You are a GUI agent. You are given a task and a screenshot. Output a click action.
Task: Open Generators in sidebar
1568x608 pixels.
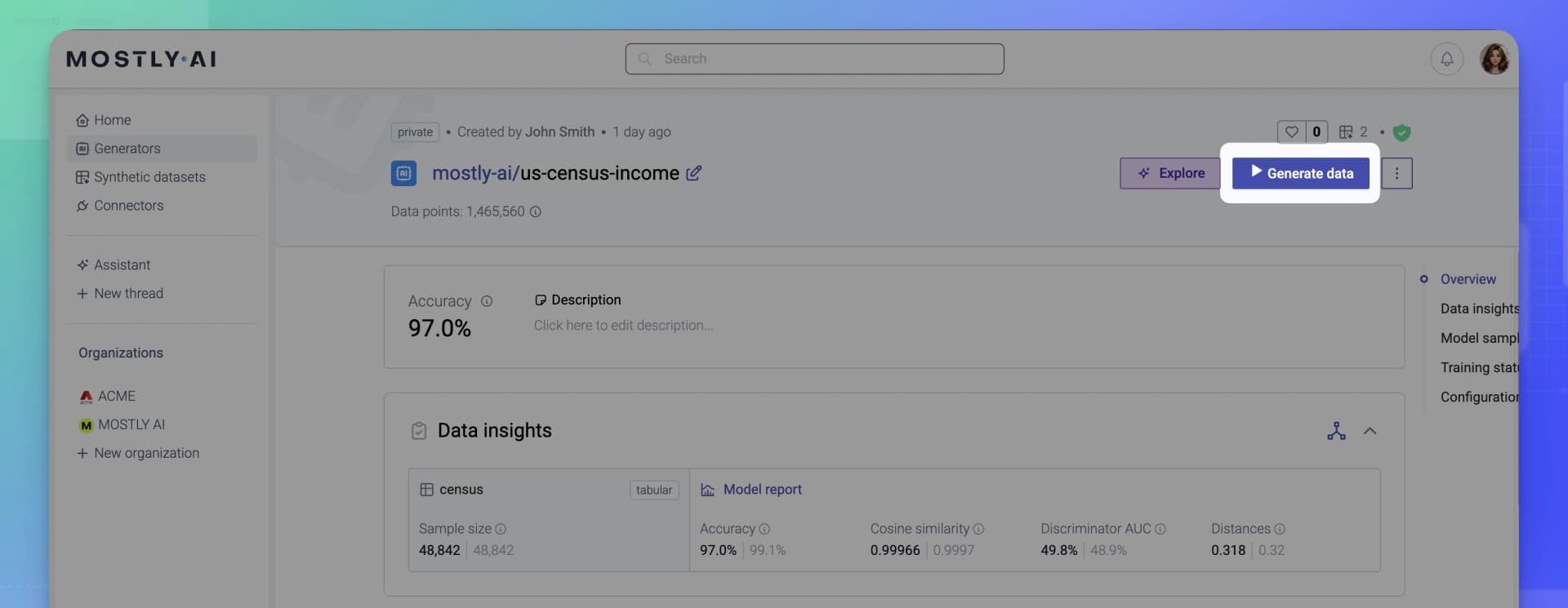[x=162, y=149]
